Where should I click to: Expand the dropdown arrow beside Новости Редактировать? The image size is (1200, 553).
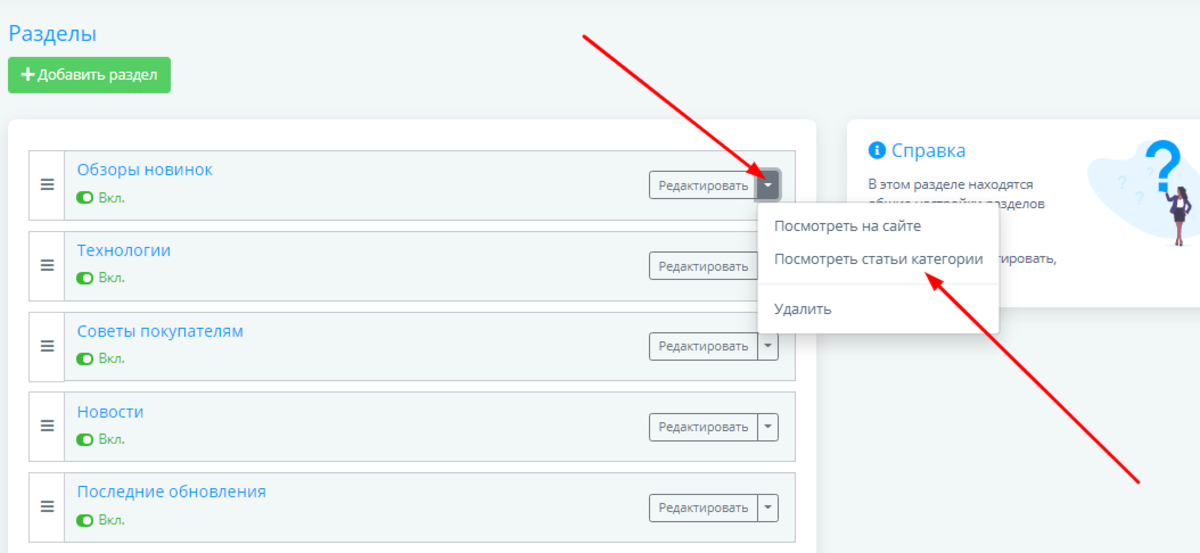pyautogui.click(x=768, y=427)
